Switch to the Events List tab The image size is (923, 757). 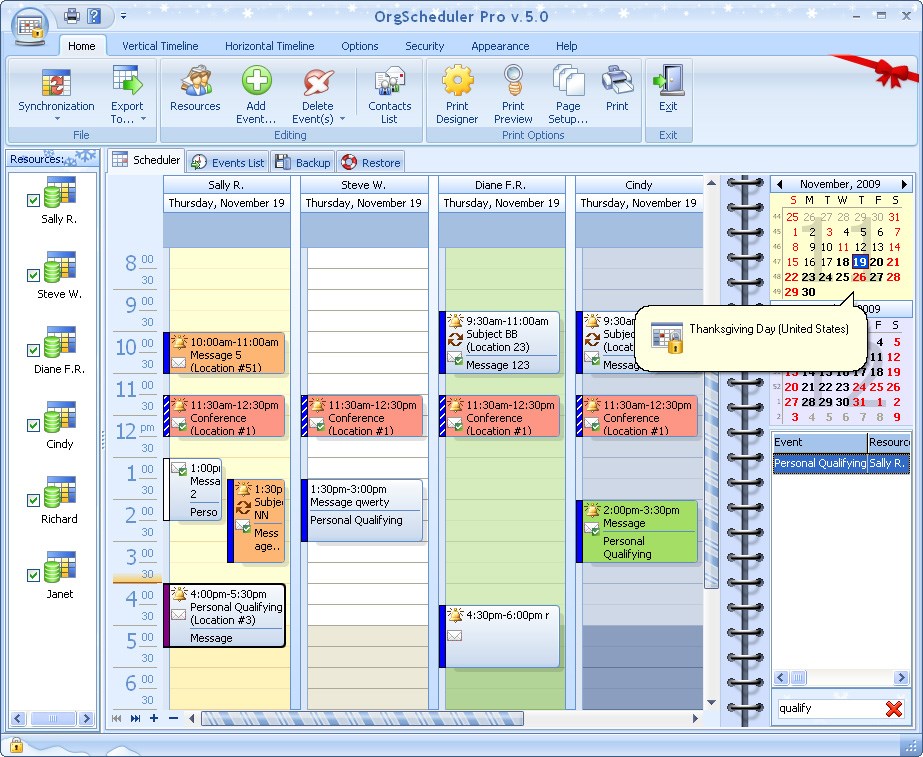(228, 162)
